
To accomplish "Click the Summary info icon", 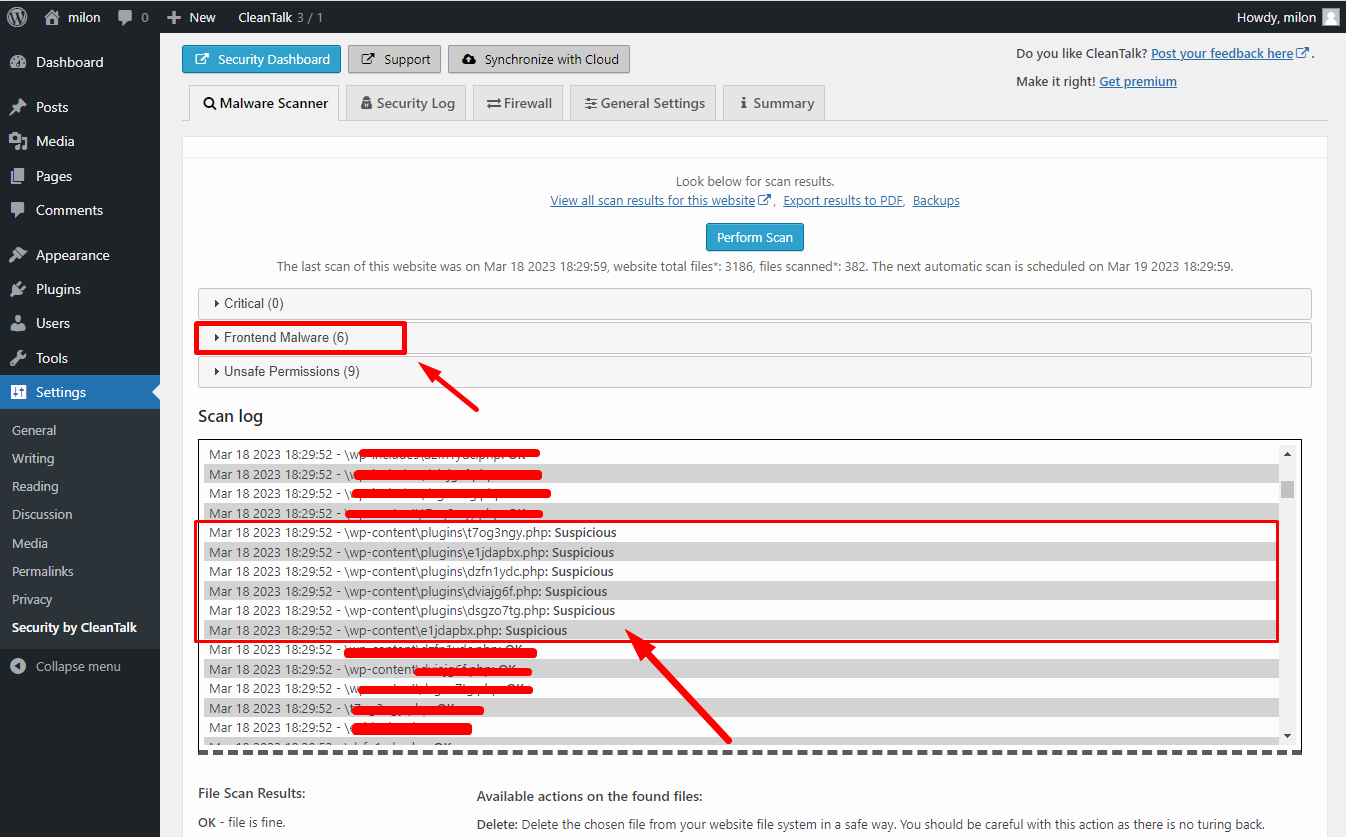I will tap(743, 103).
